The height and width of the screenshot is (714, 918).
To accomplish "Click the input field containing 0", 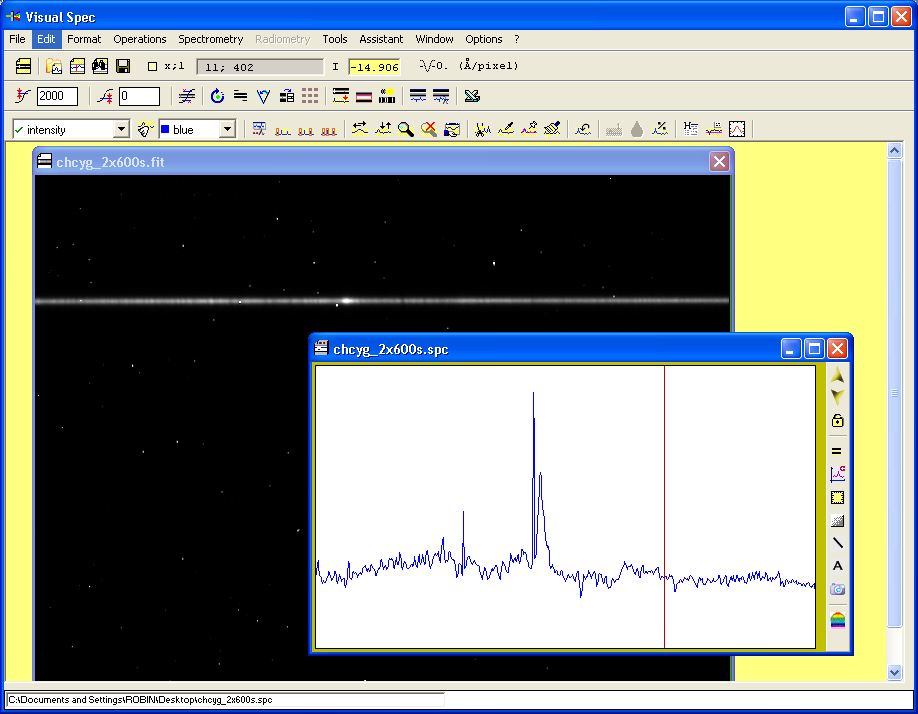I will [x=139, y=96].
